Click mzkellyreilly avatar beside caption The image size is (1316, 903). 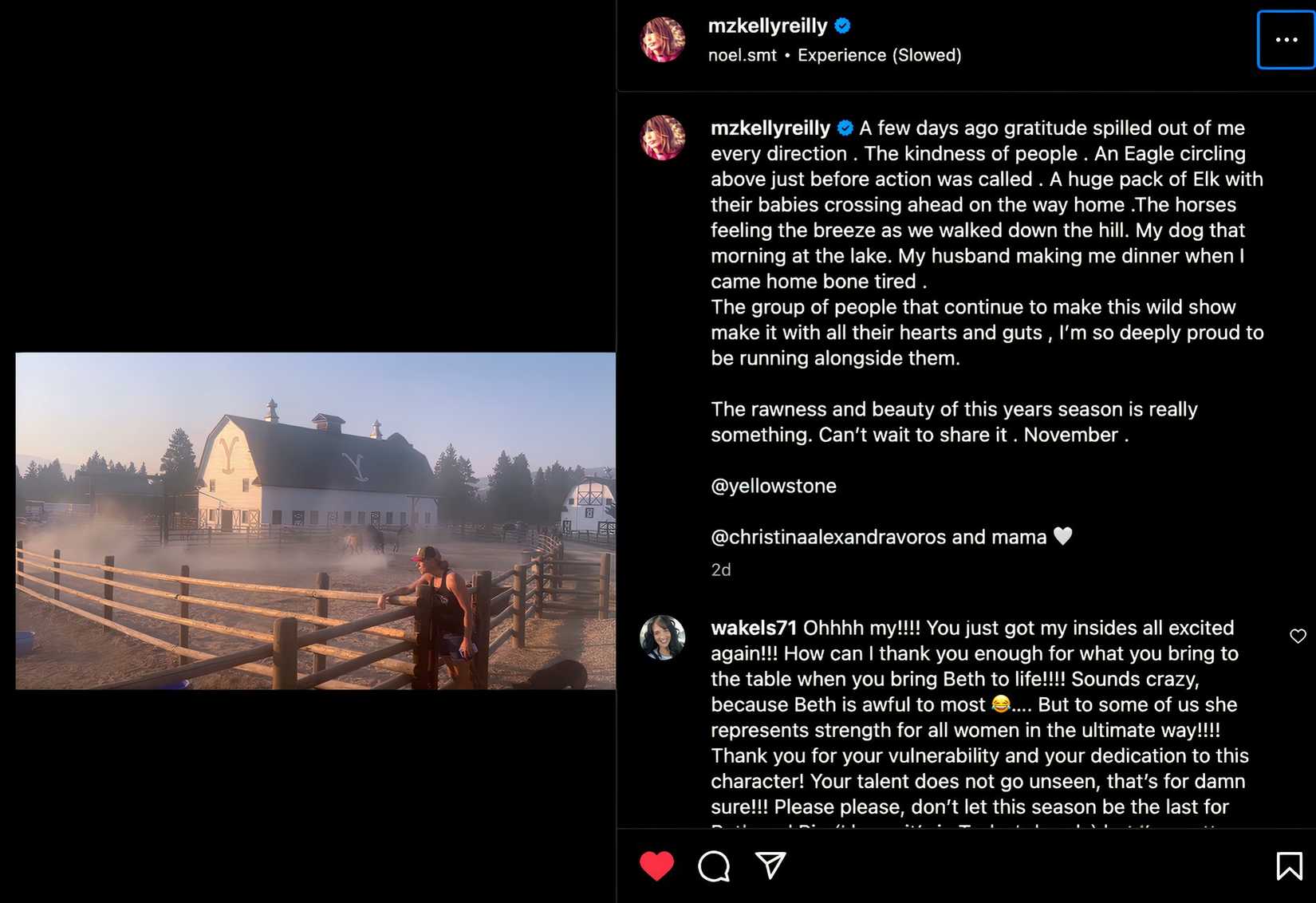coord(663,138)
